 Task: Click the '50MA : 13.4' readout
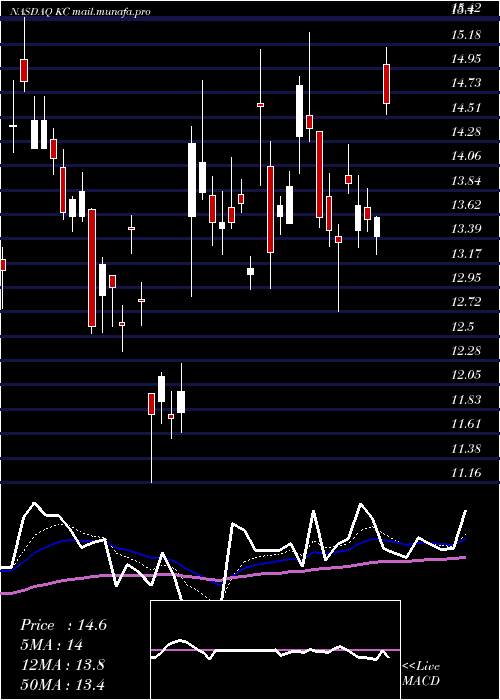[x=62, y=684]
